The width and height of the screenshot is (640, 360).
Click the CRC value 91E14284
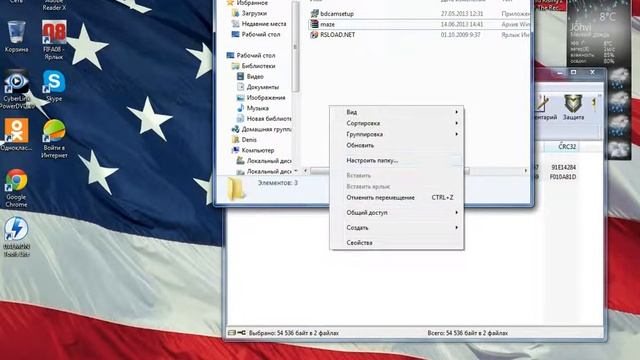tap(563, 167)
